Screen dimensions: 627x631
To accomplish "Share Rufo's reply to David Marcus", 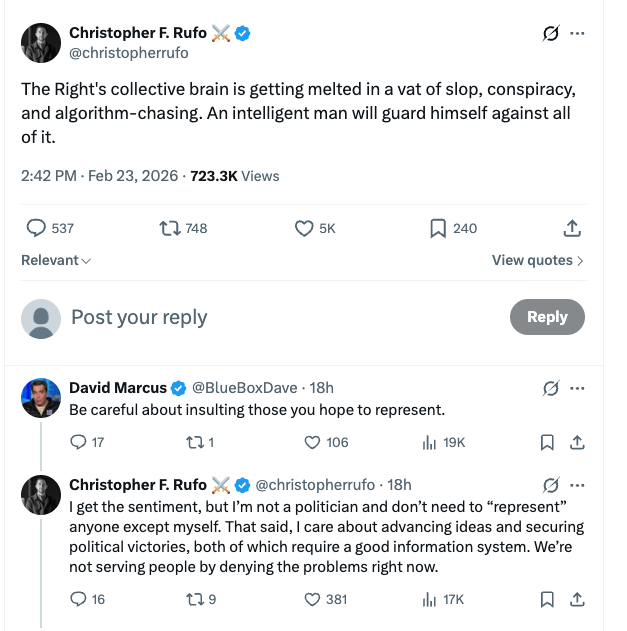I will 576,599.
